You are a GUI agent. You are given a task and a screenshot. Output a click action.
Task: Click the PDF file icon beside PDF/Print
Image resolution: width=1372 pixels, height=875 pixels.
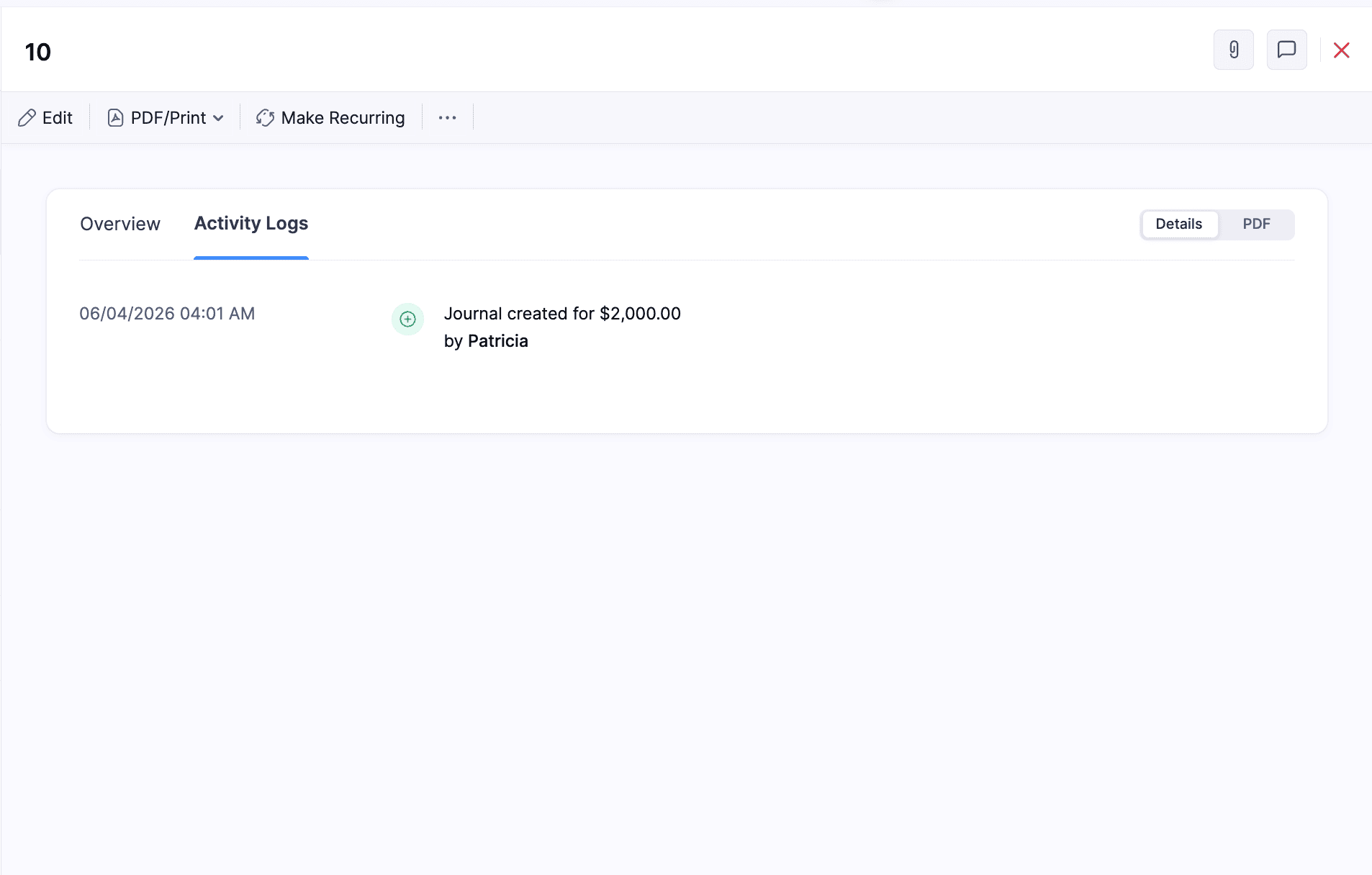tap(115, 117)
